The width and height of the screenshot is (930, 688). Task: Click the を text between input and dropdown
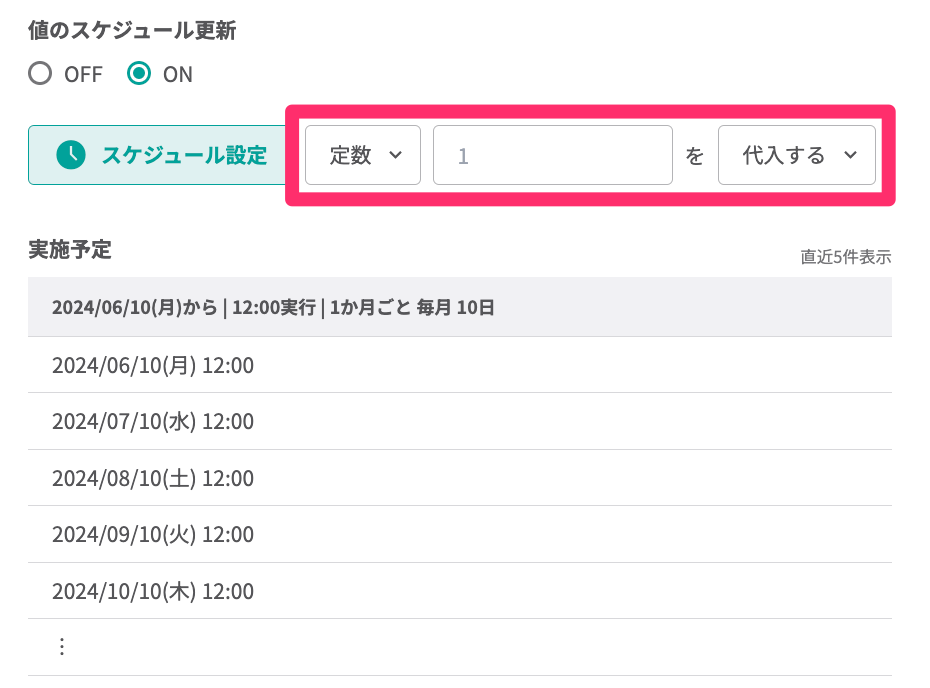point(694,156)
